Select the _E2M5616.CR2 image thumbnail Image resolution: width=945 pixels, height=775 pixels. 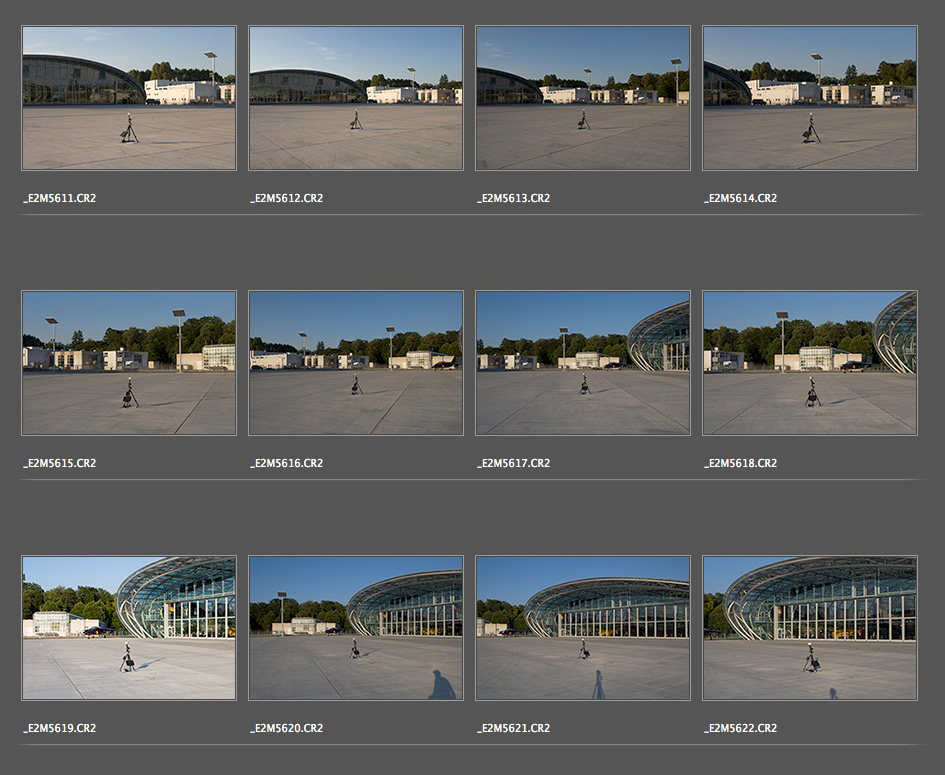click(x=356, y=363)
